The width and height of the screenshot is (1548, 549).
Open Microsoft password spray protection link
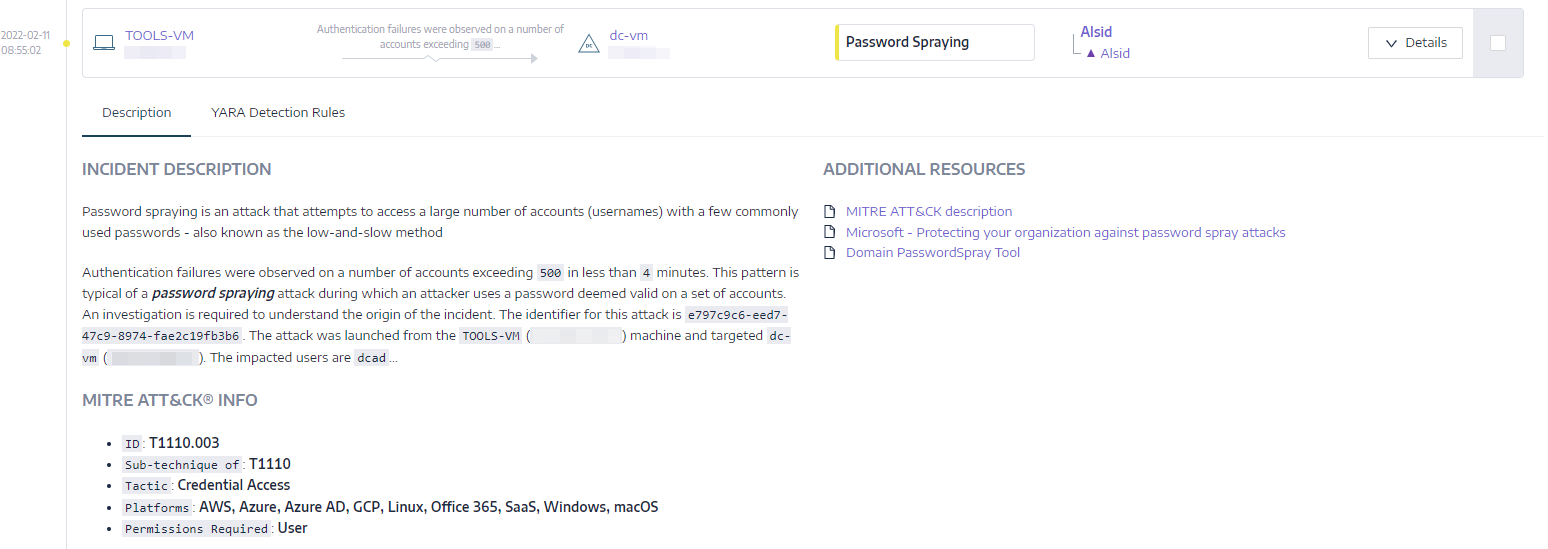point(1066,232)
